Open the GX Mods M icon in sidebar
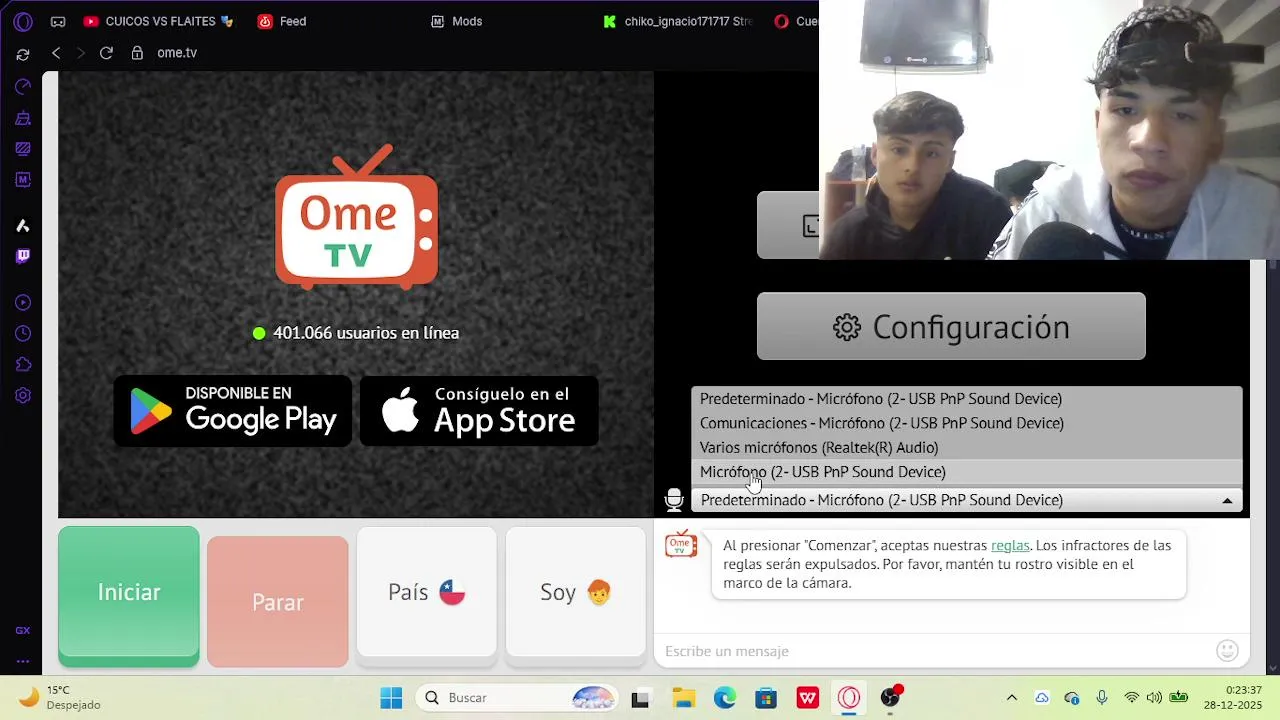Viewport: 1280px width, 720px height. click(23, 180)
